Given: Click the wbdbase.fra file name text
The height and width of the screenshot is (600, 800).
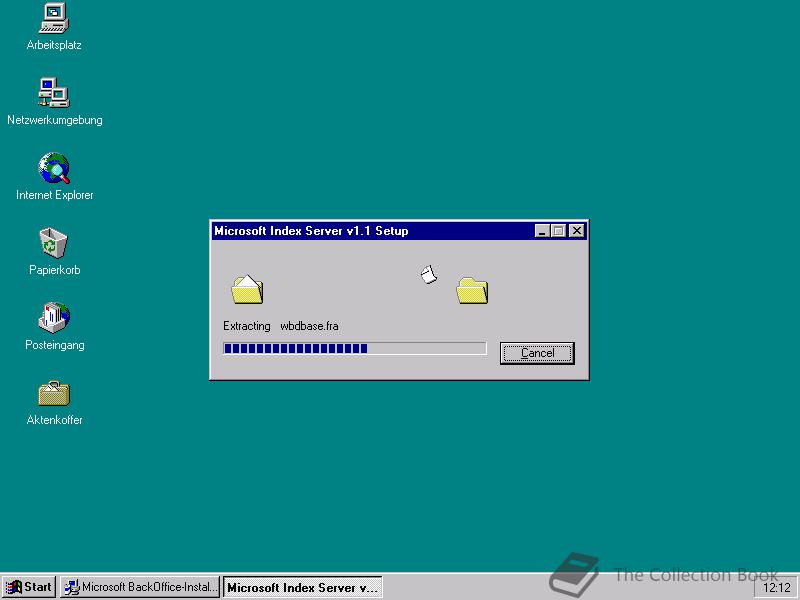Looking at the screenshot, I should (x=309, y=326).
